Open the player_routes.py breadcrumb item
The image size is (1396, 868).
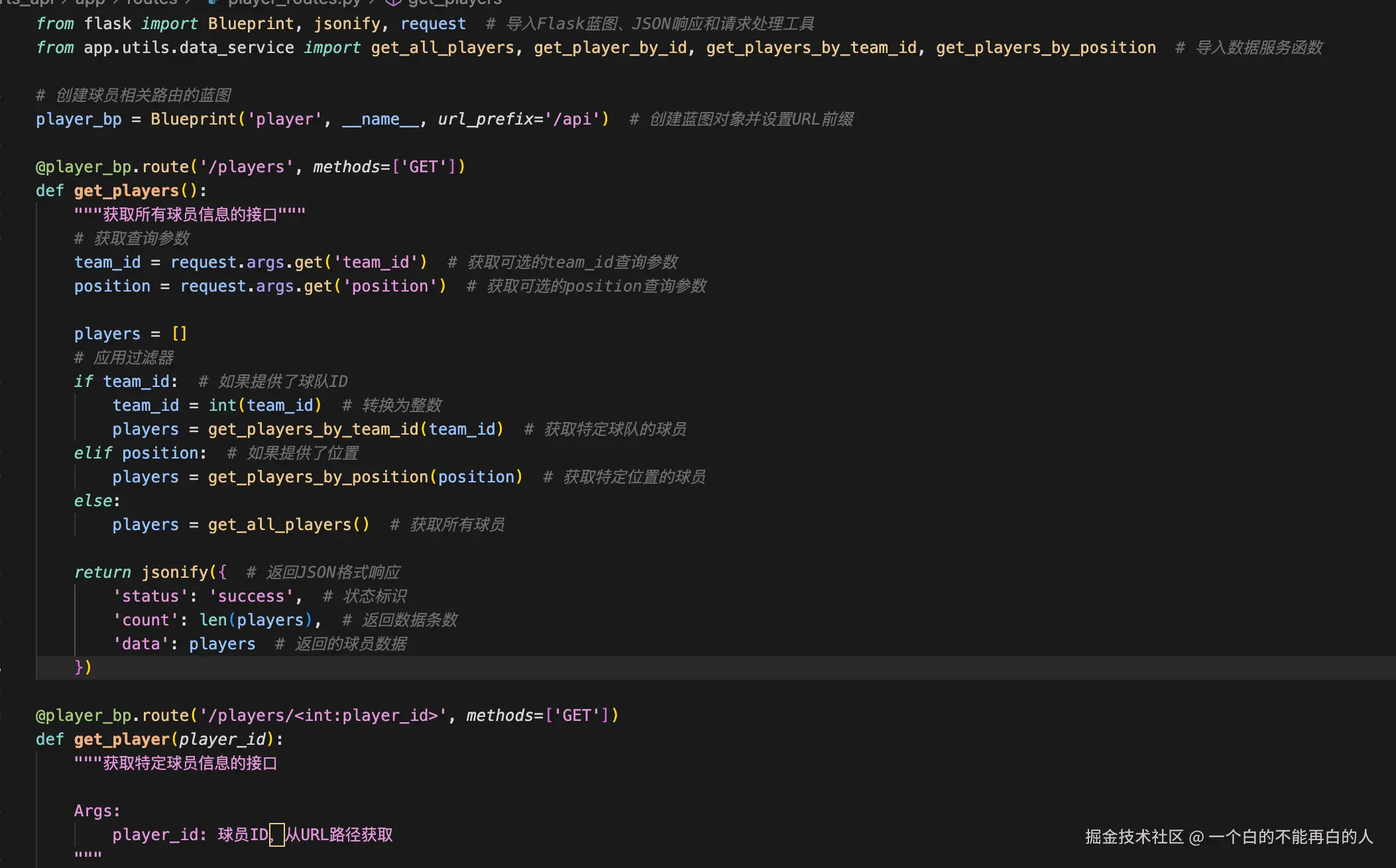tap(294, 2)
